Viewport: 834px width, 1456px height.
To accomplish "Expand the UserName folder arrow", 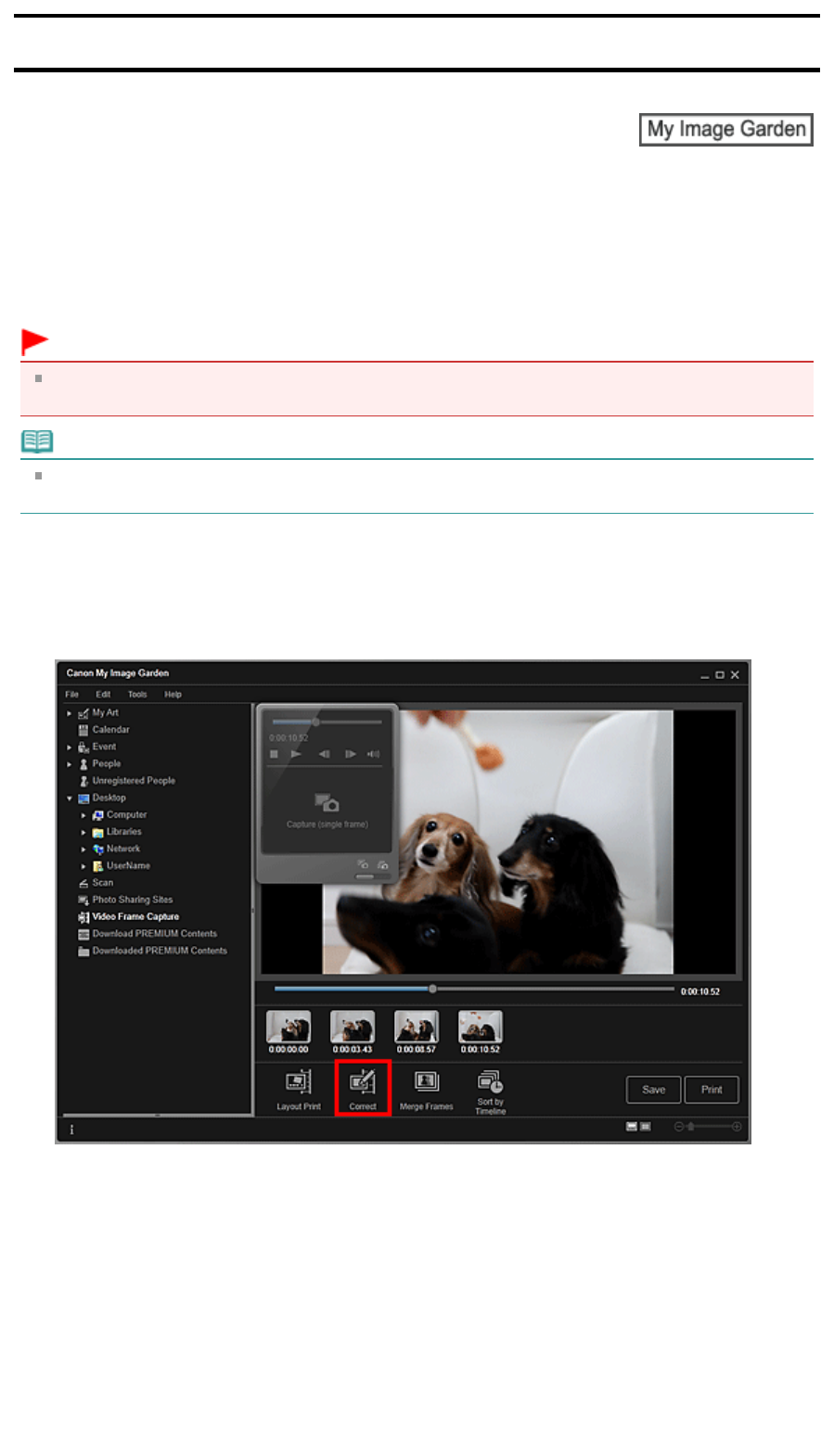I will point(83,866).
